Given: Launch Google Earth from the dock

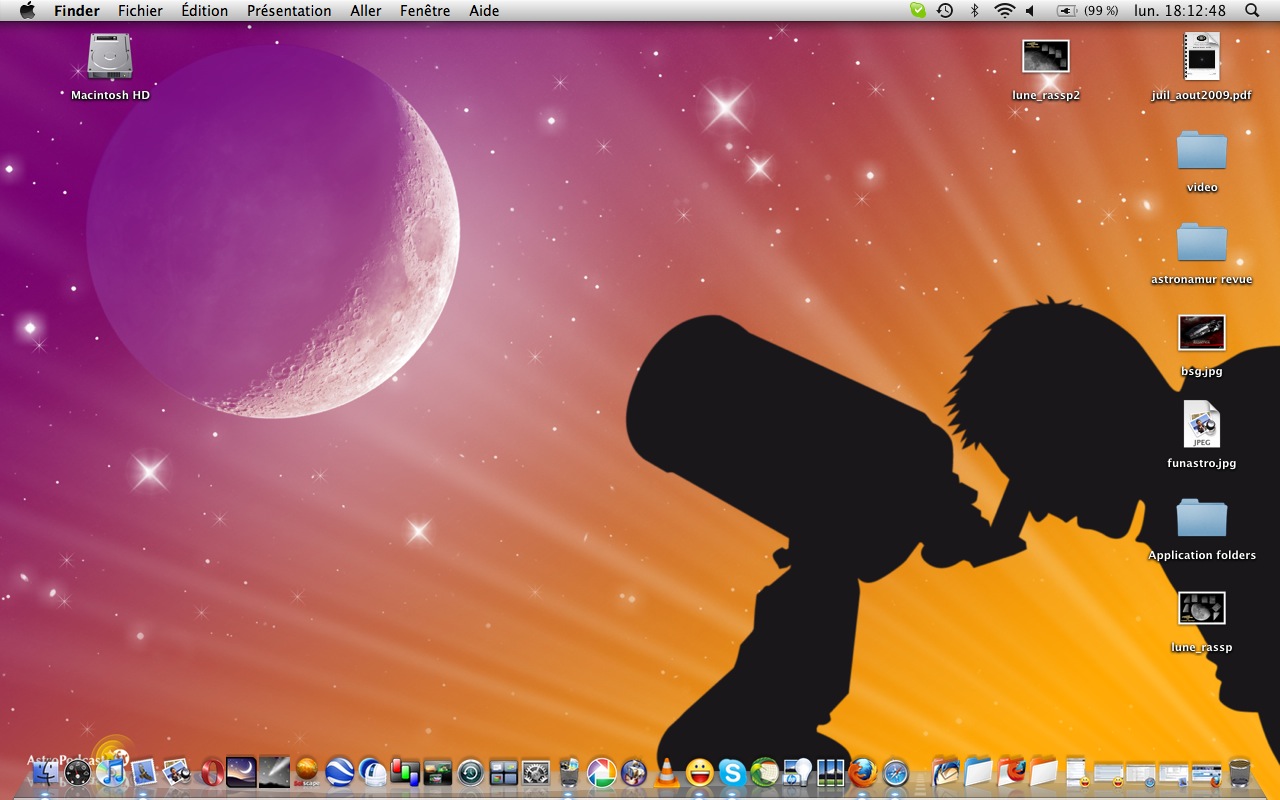Looking at the screenshot, I should point(340,772).
